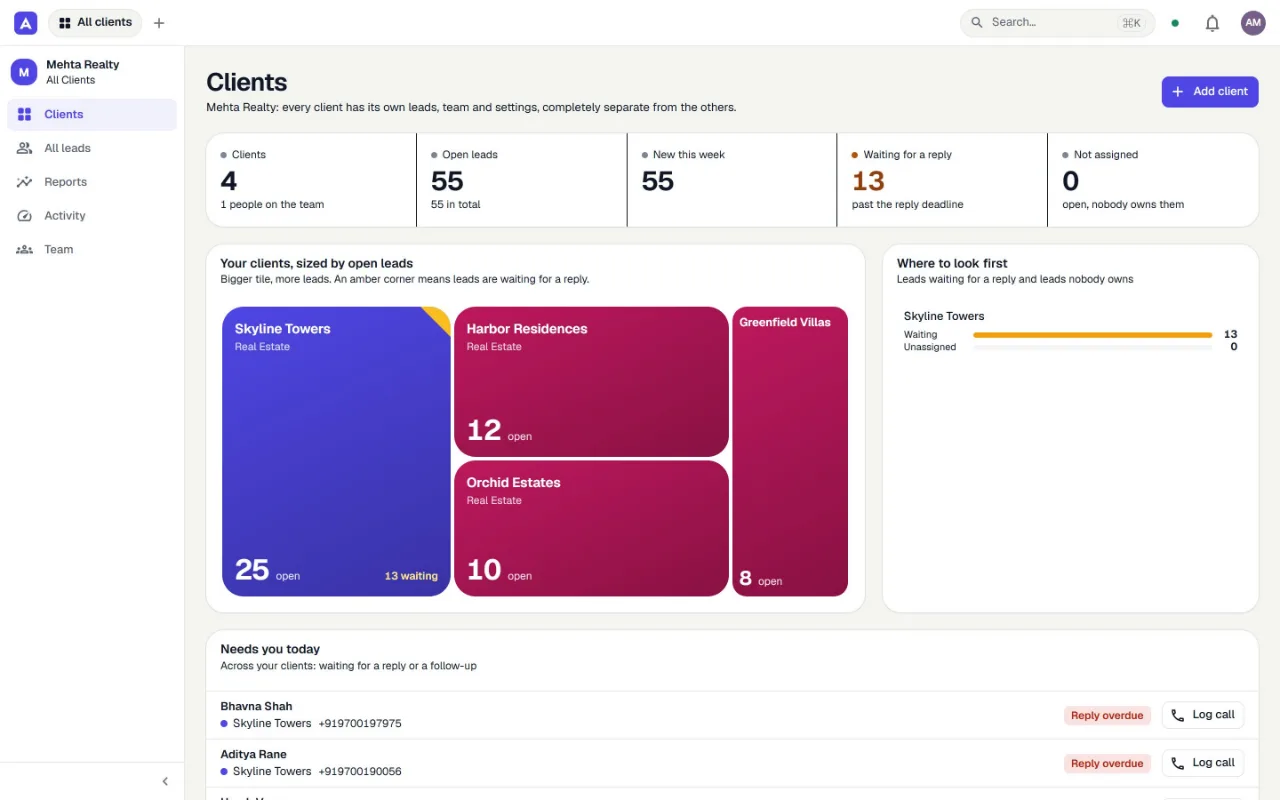Collapse the sidebar with the chevron
Image resolution: width=1280 pixels, height=800 pixels.
[x=165, y=782]
